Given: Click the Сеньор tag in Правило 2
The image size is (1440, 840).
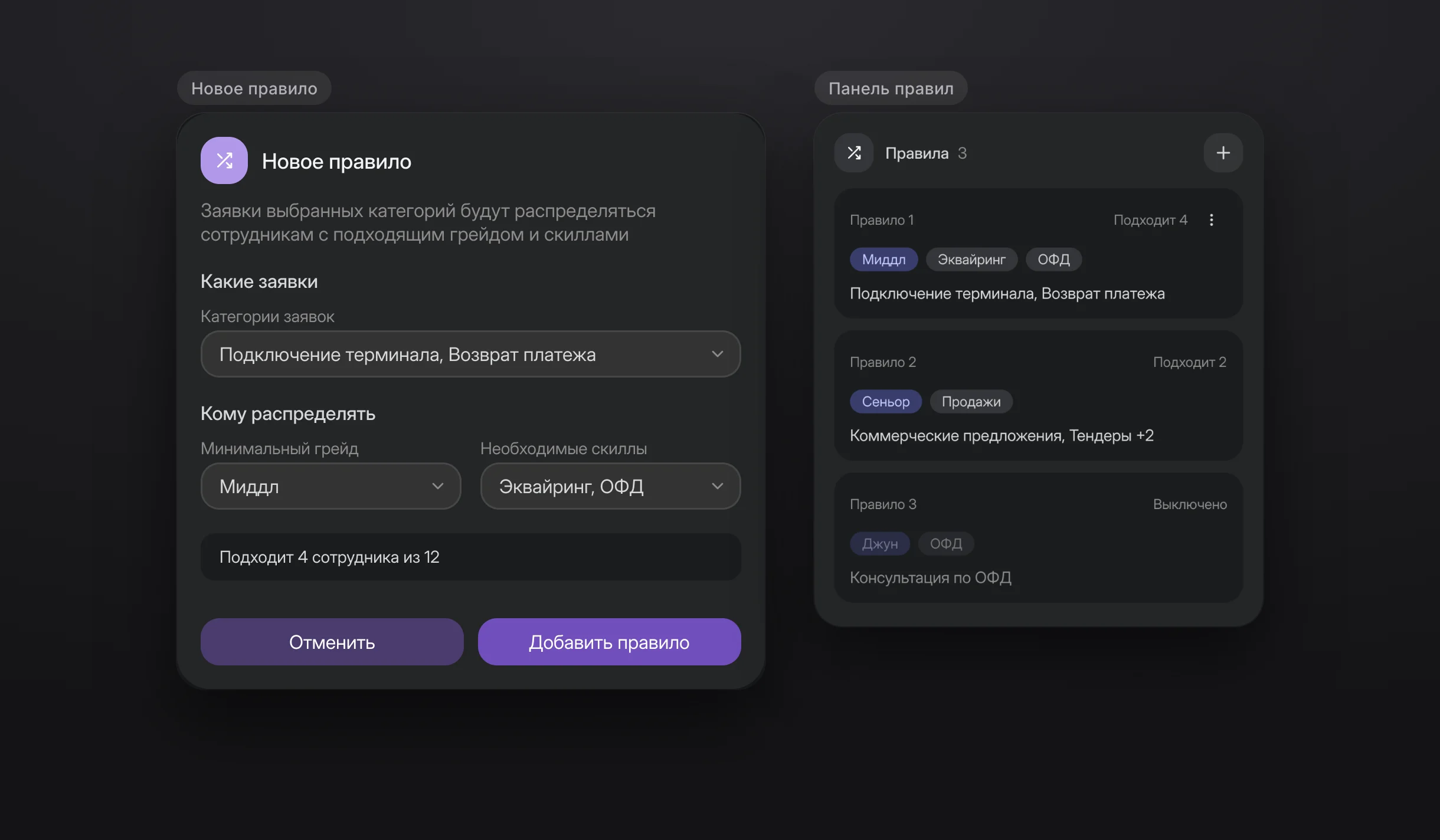Looking at the screenshot, I should coord(885,402).
